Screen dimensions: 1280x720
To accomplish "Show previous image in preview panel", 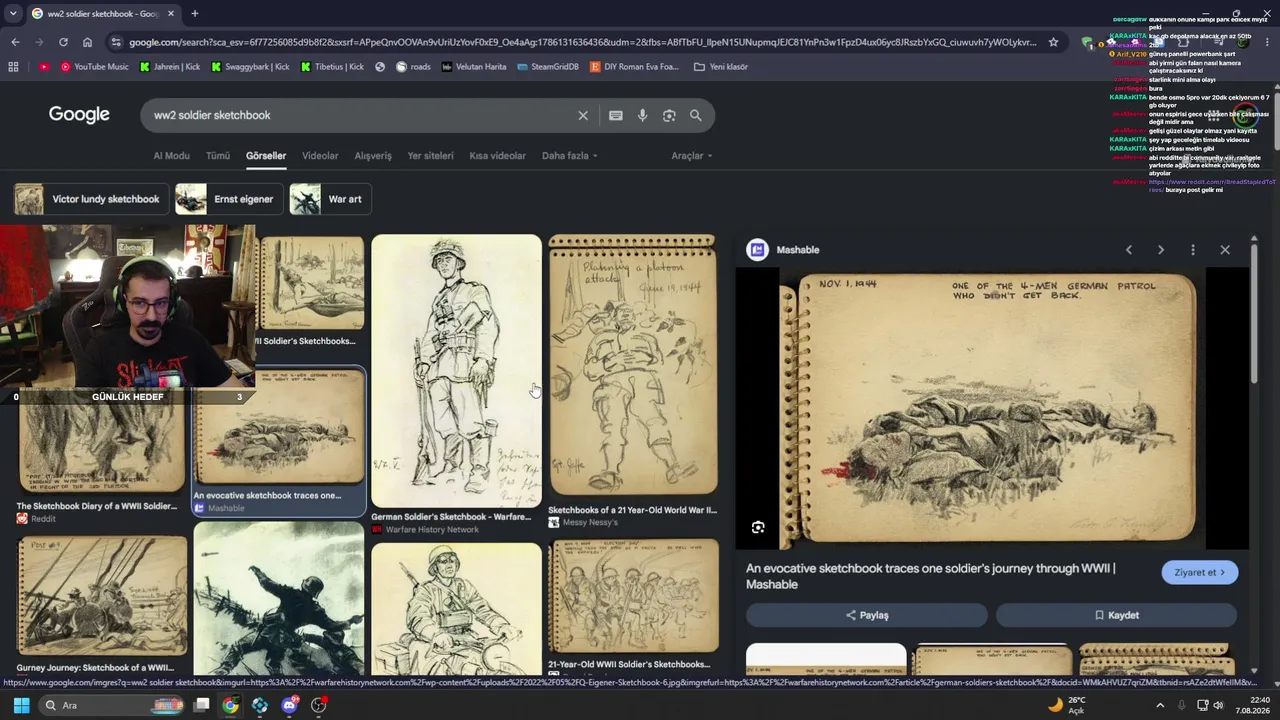I will (x=1129, y=250).
